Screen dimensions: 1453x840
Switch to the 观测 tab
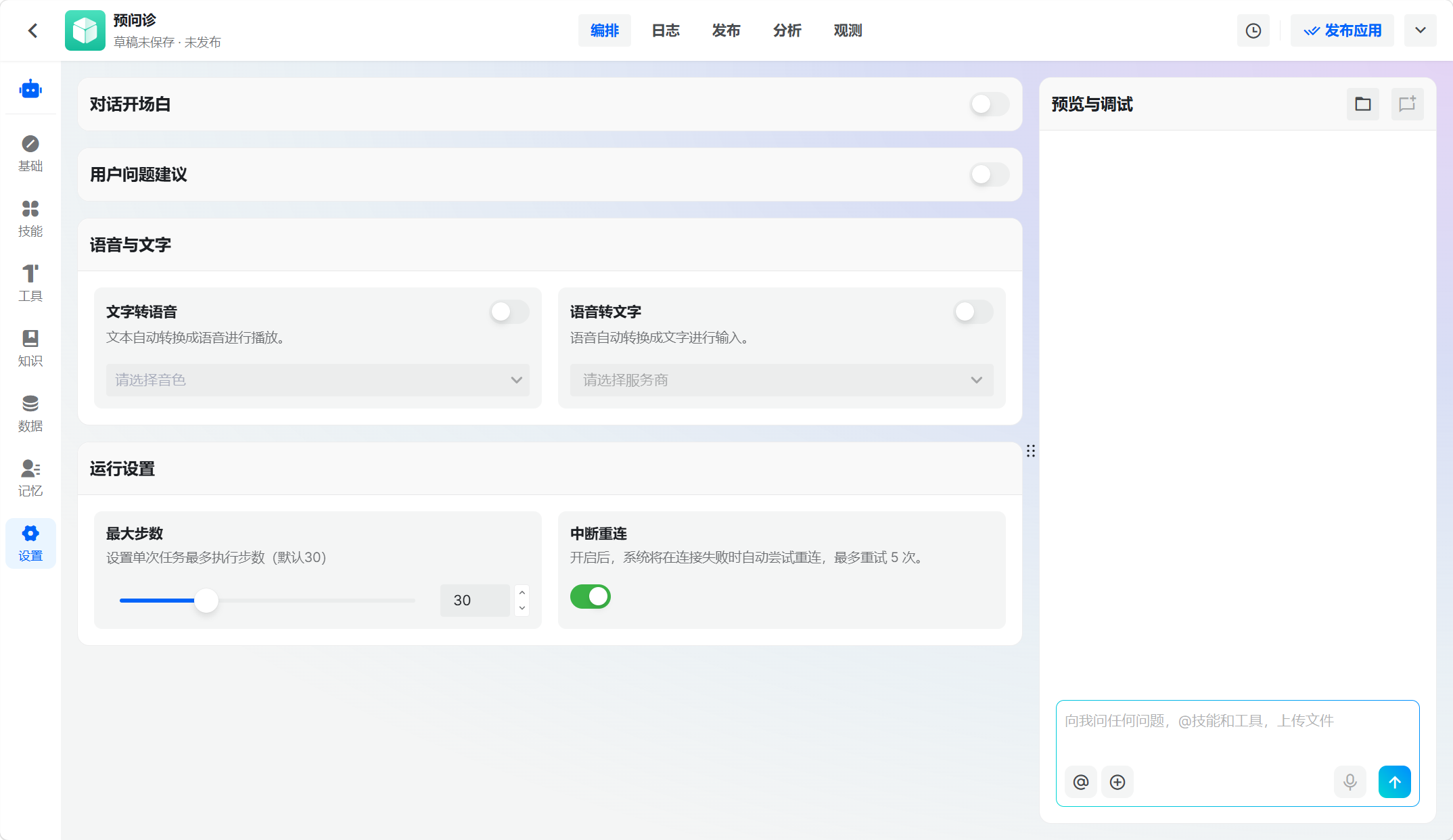point(848,30)
